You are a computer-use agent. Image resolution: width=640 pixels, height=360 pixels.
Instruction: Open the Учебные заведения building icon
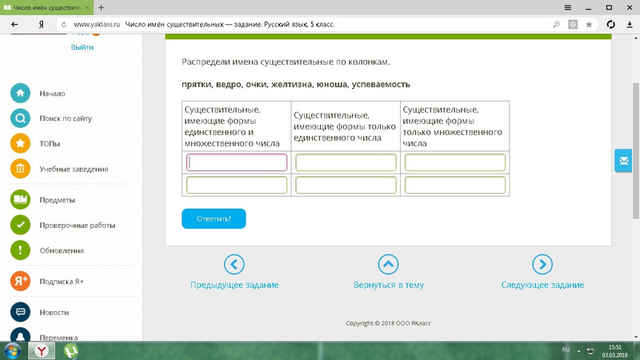(x=20, y=169)
